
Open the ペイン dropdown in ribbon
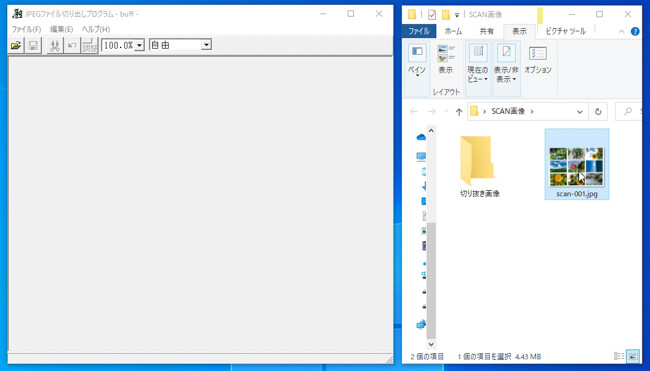point(417,61)
